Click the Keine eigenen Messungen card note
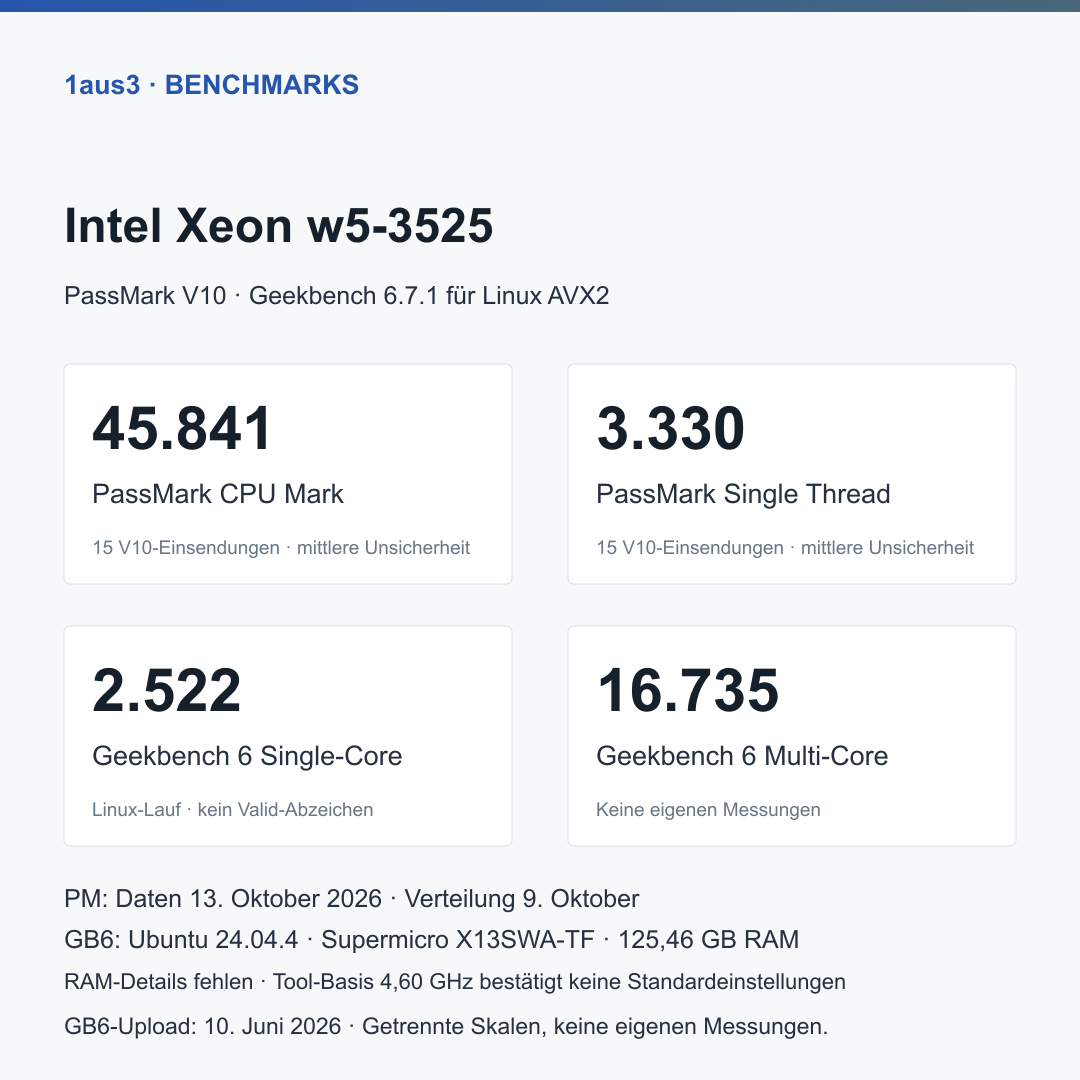The width and height of the screenshot is (1080, 1080). coord(708,809)
